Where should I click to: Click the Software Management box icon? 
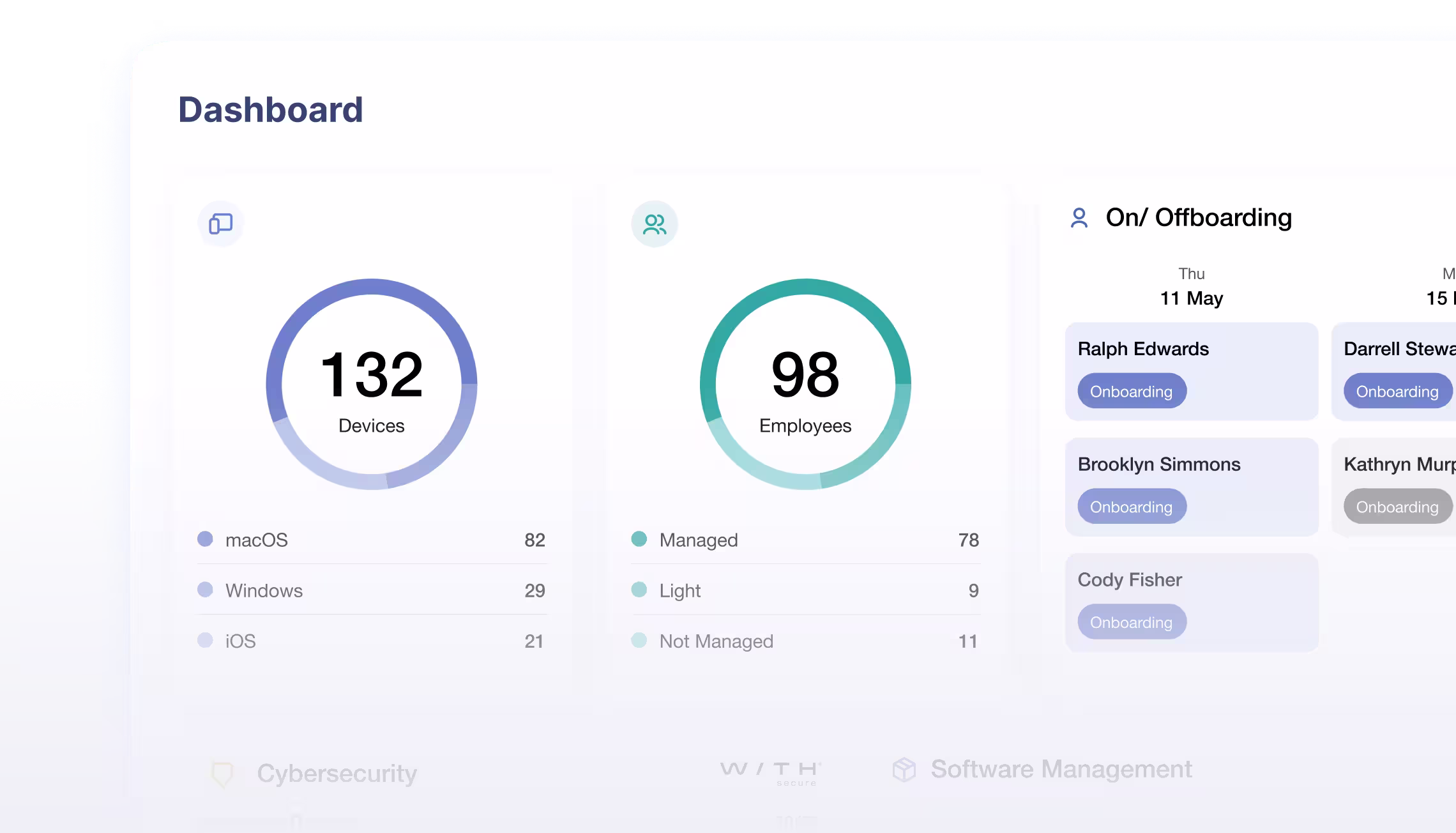904,770
